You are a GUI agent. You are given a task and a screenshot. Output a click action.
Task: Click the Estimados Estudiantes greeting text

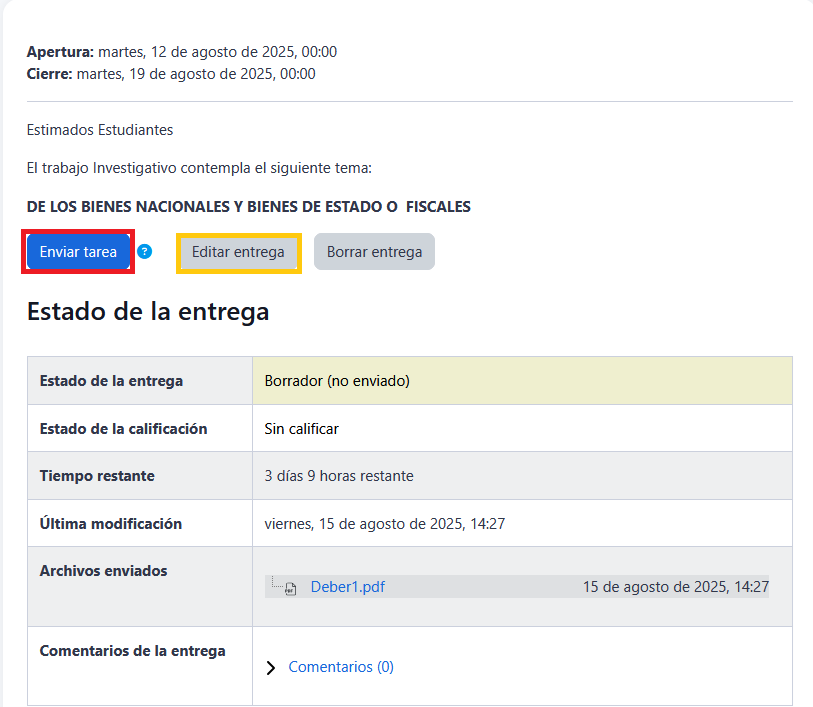coord(100,130)
